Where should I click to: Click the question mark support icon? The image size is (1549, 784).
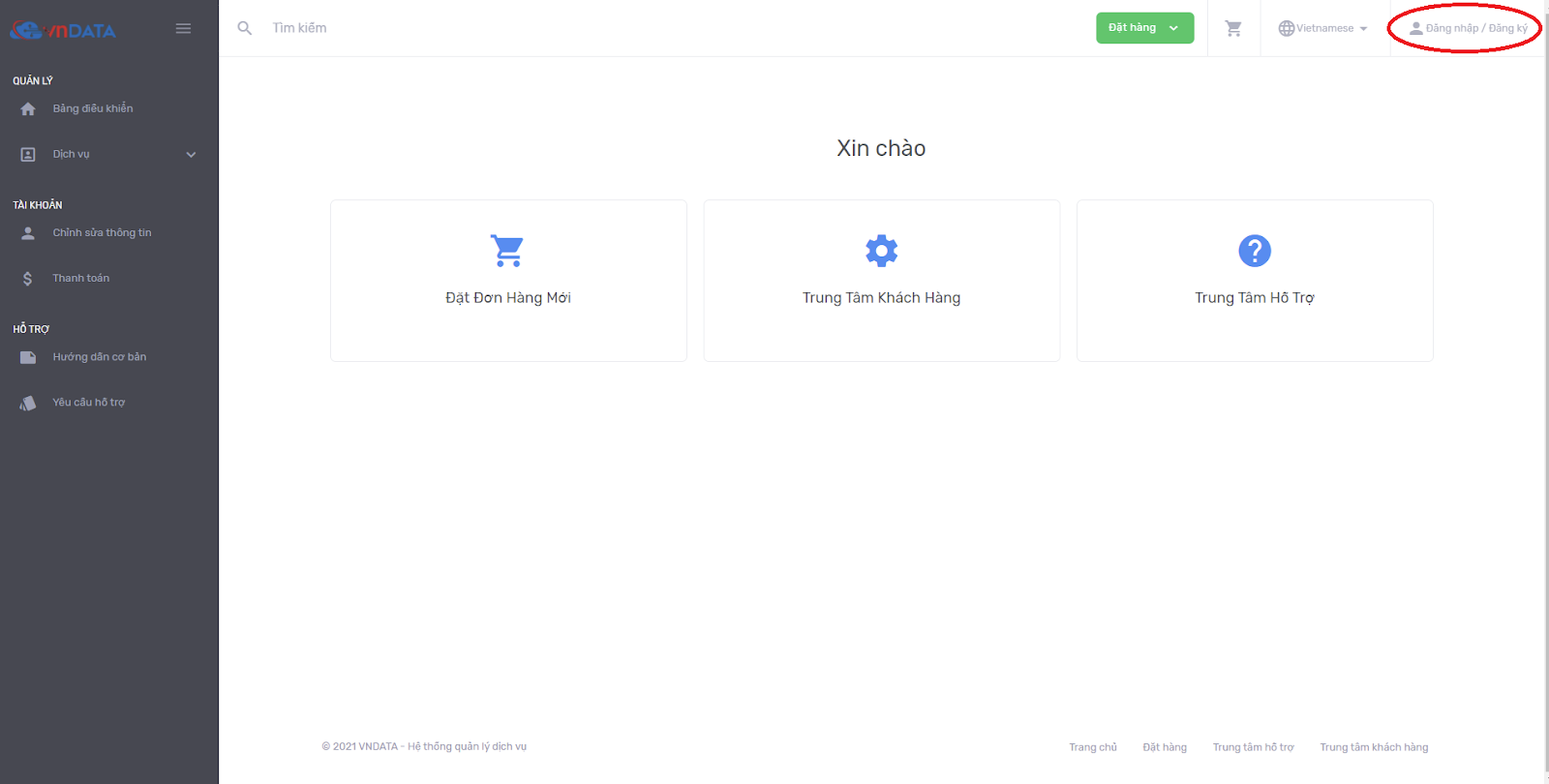pyautogui.click(x=1255, y=251)
